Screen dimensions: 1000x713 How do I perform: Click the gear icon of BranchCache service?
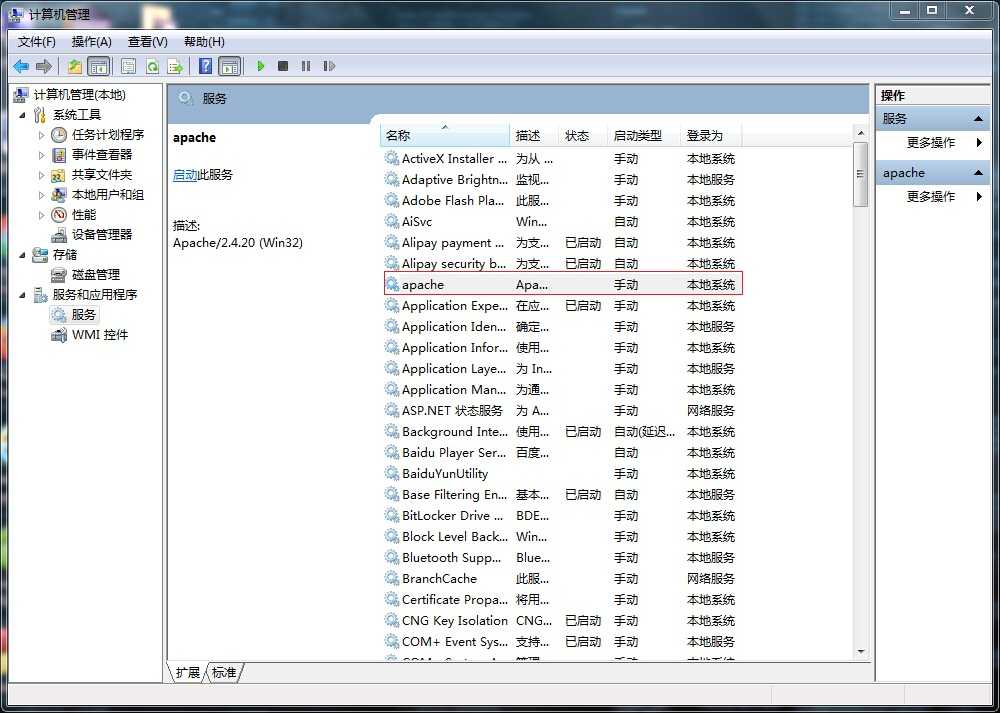click(392, 578)
